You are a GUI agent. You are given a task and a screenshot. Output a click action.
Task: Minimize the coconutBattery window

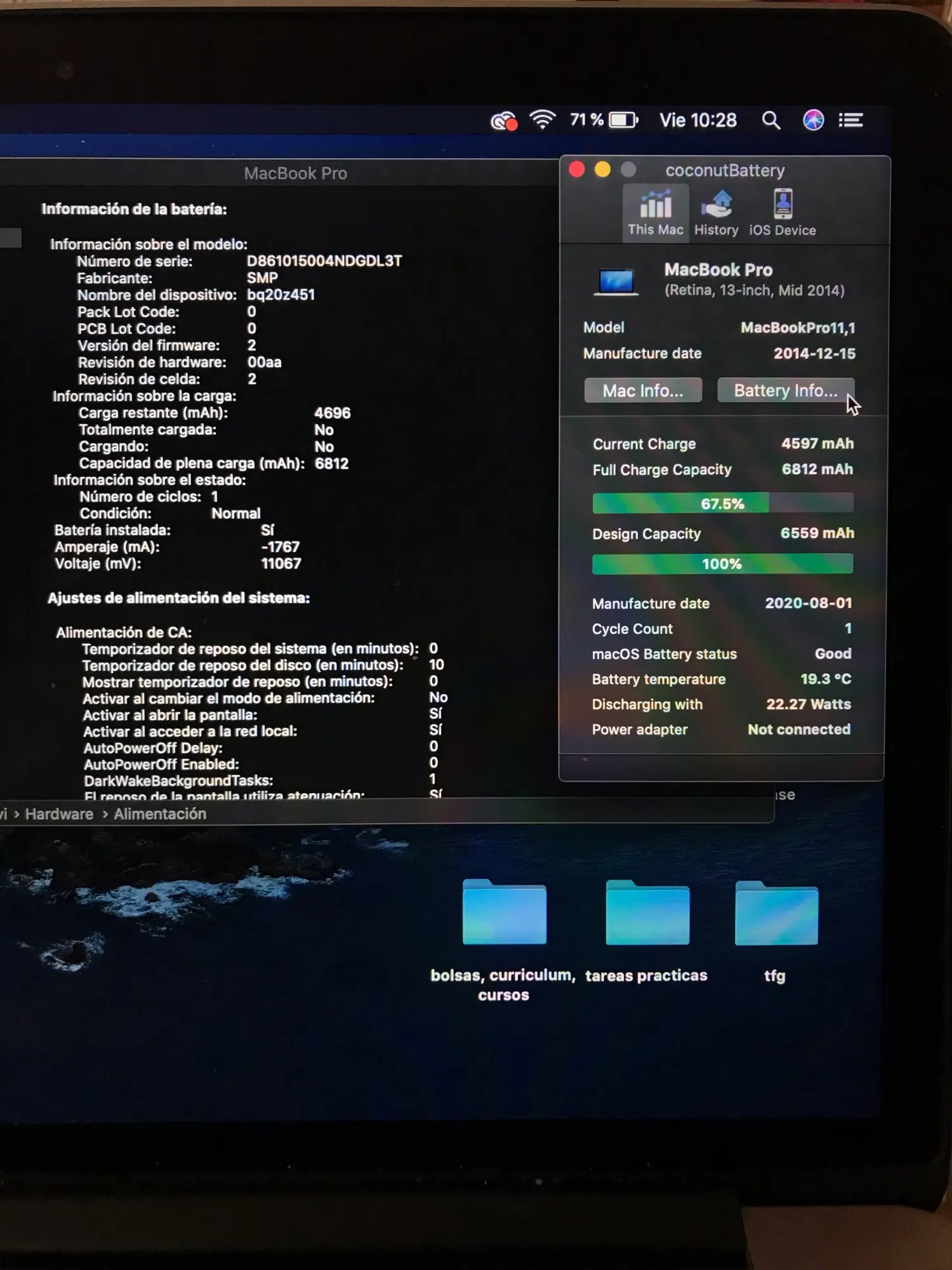point(602,170)
